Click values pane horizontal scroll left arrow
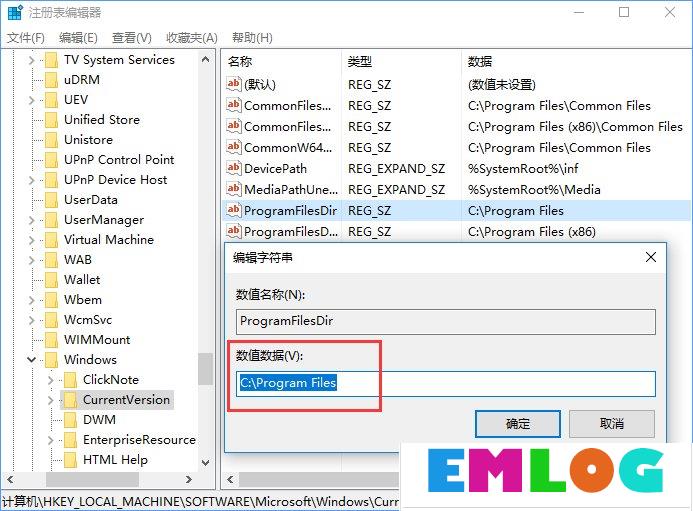The width and height of the screenshot is (693, 511). tap(230, 479)
